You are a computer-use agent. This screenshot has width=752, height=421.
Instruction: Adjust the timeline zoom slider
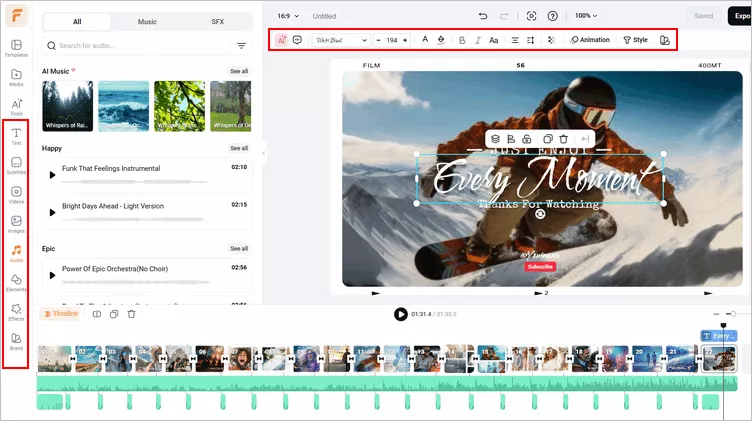(733, 314)
